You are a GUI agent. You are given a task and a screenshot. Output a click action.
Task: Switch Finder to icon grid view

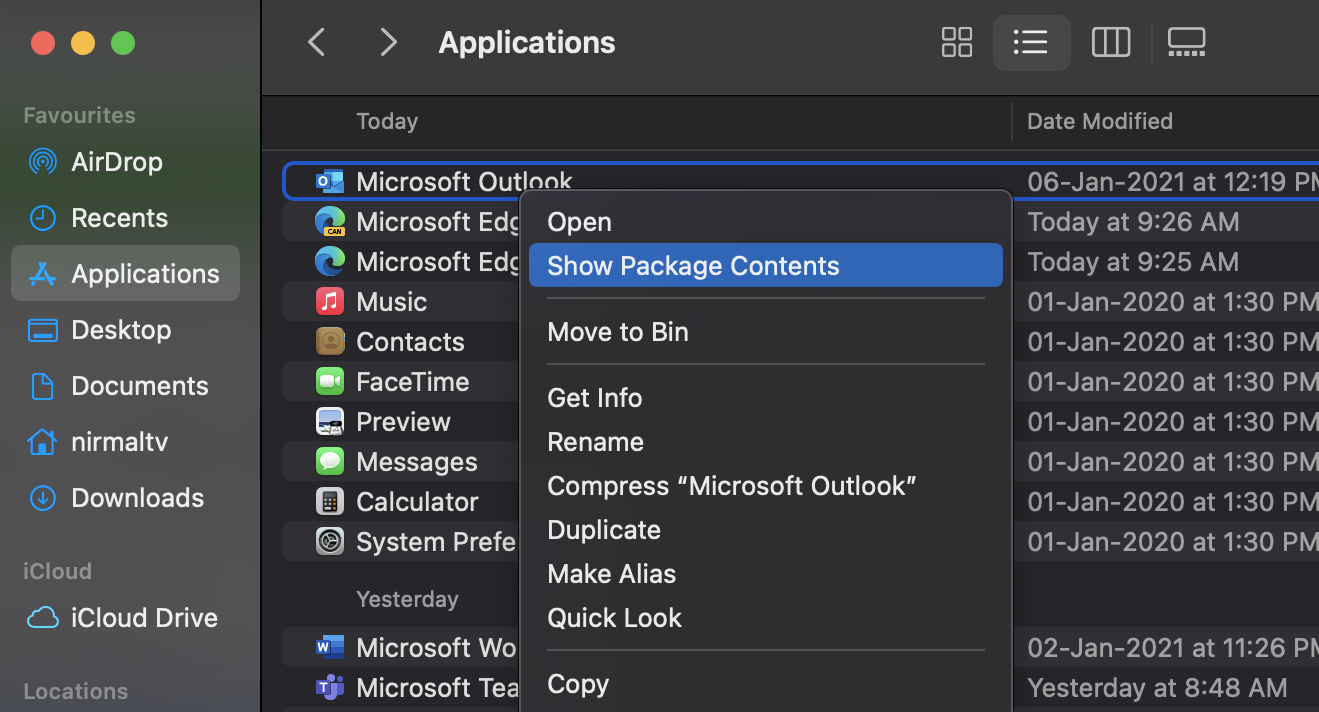(957, 42)
